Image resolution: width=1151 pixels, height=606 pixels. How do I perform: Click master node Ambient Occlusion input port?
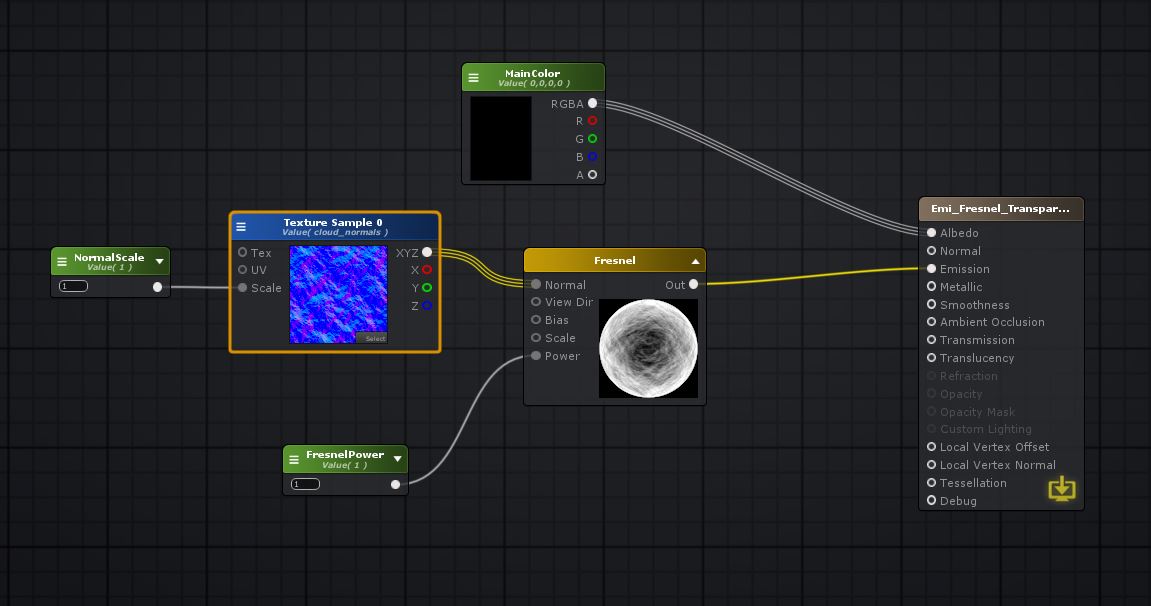point(931,321)
